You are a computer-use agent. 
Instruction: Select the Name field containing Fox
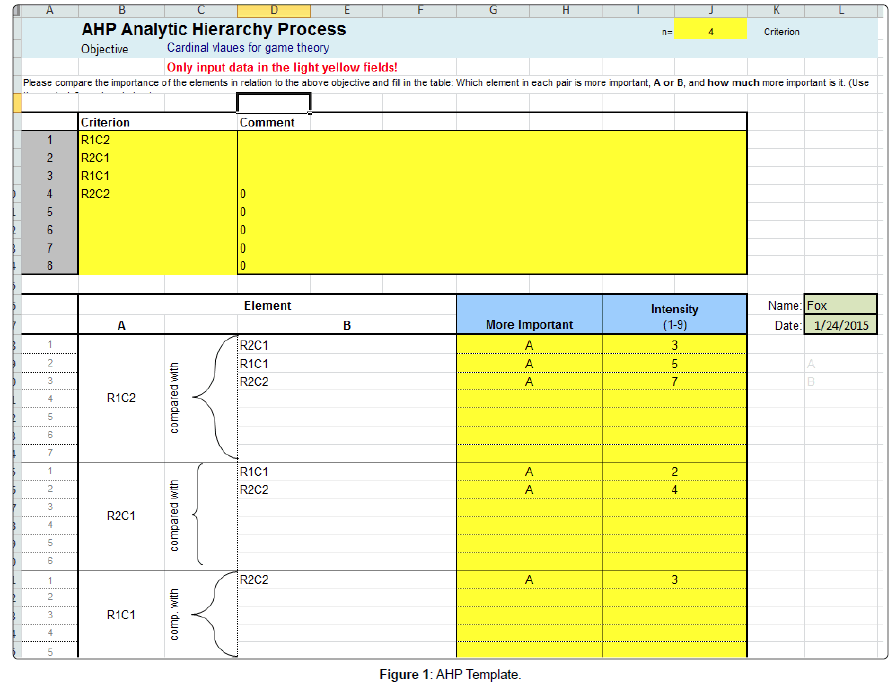840,306
